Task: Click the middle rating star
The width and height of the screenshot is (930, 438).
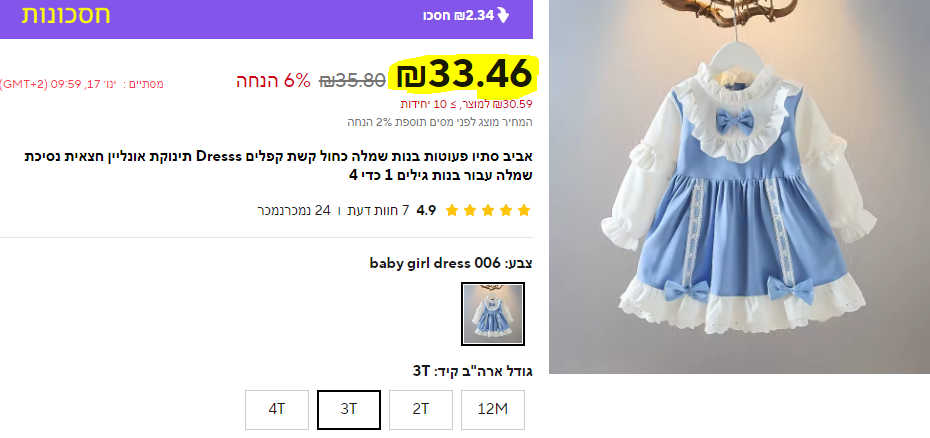Action: (x=488, y=210)
